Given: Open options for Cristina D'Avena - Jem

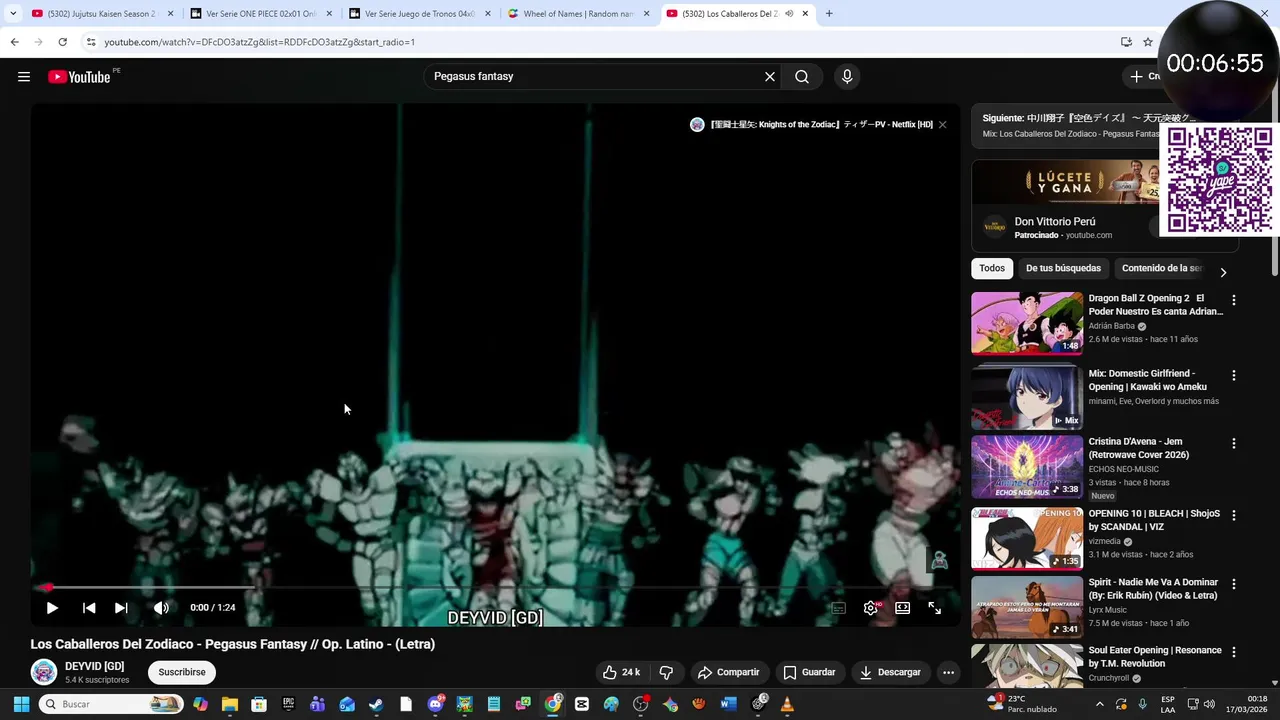Looking at the screenshot, I should (x=1233, y=443).
